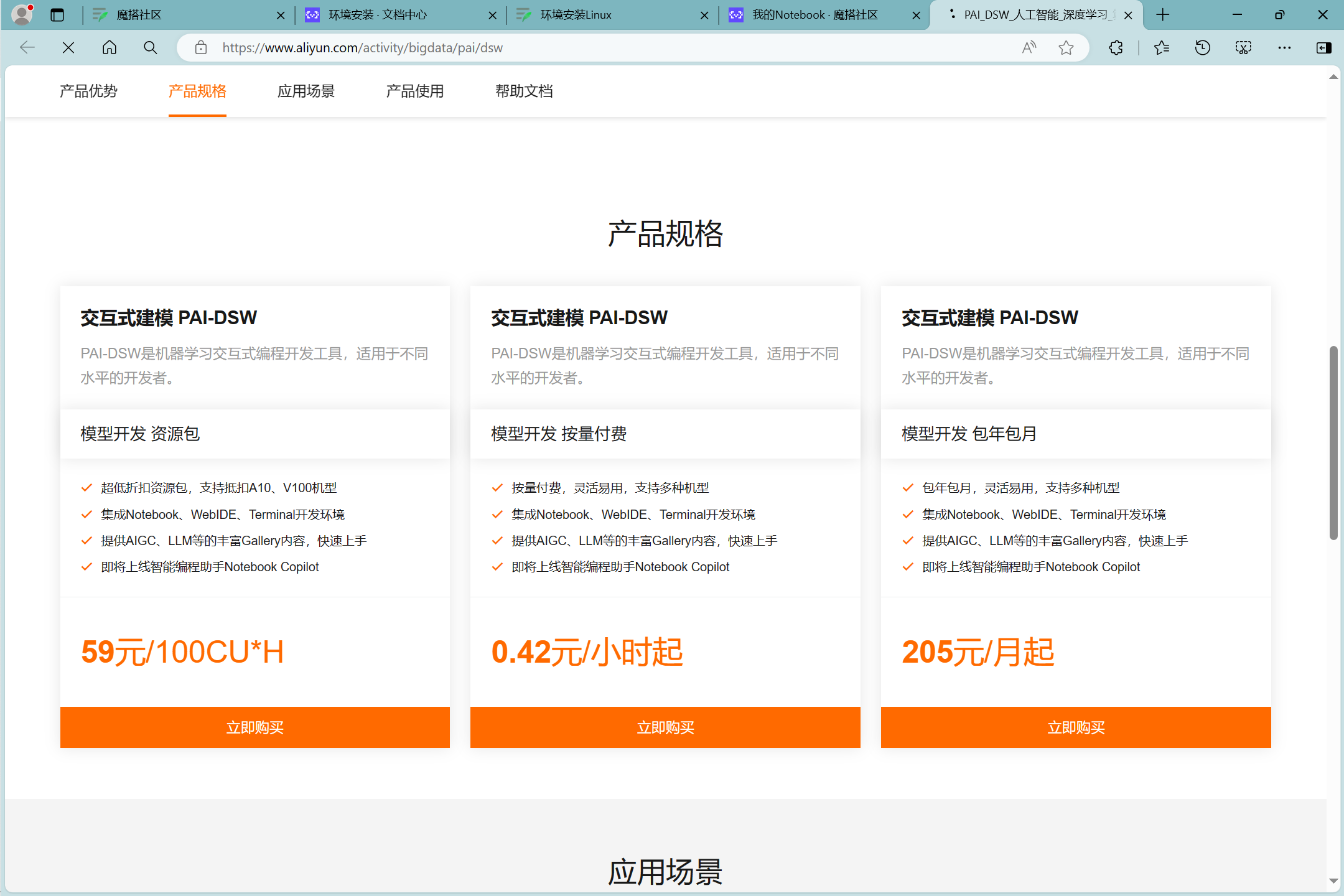Click the 应用场景 section title

click(x=665, y=872)
